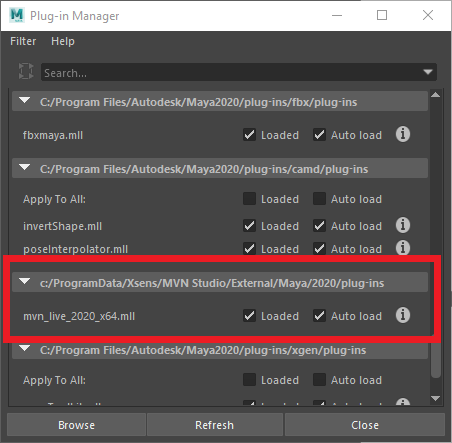Uncheck Auto load for fbxmaya.mll
The width and height of the screenshot is (452, 443).
coord(319,135)
